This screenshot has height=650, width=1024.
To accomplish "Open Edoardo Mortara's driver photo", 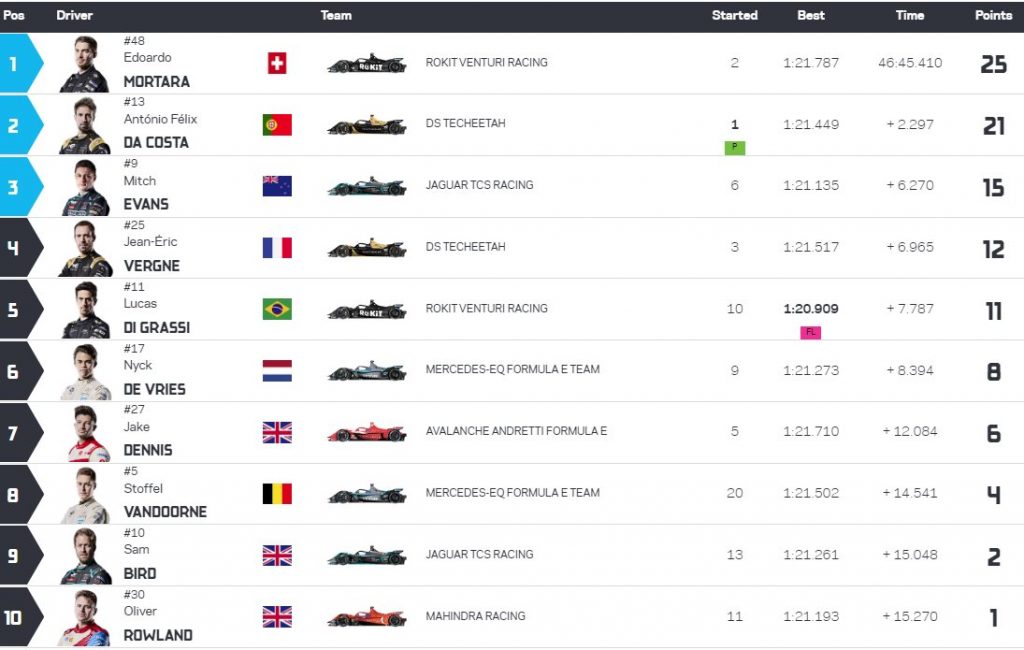I will (86, 64).
